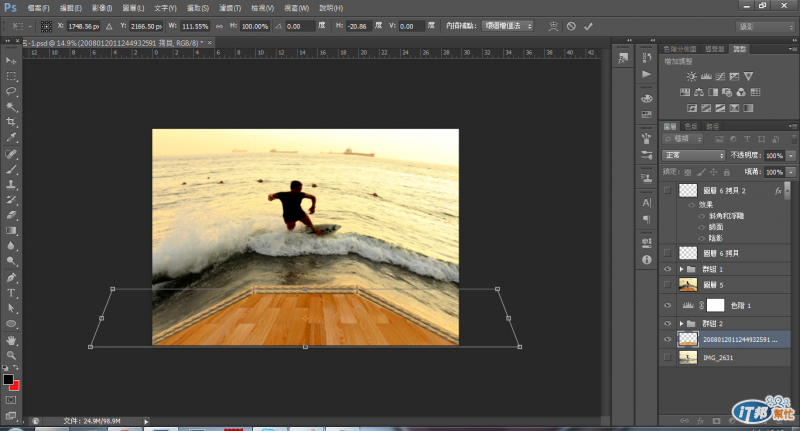
Task: Hide the 圖層 5 layer via eye icon
Action: coord(668,286)
